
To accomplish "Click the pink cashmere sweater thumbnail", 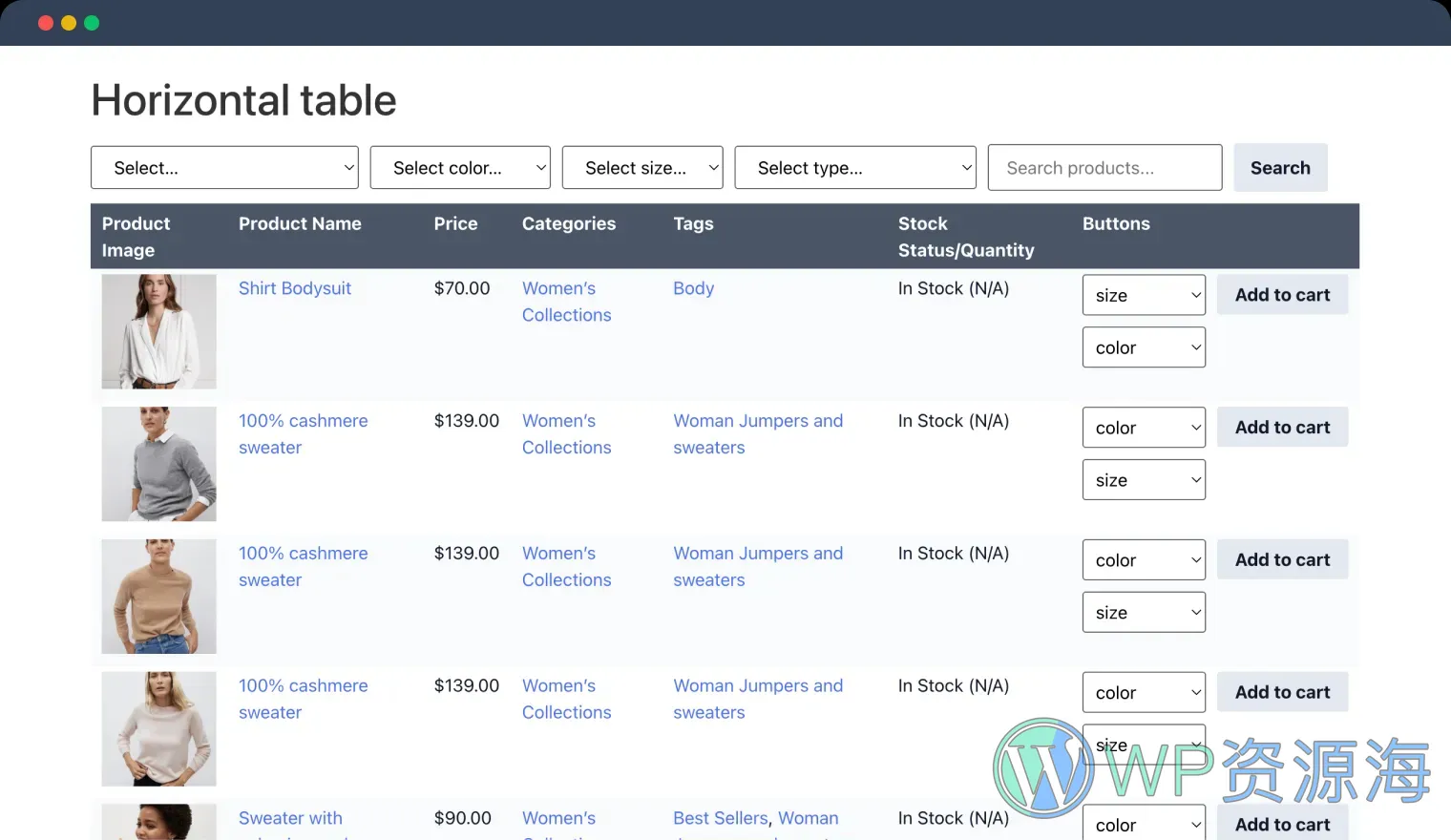I will [x=158, y=729].
